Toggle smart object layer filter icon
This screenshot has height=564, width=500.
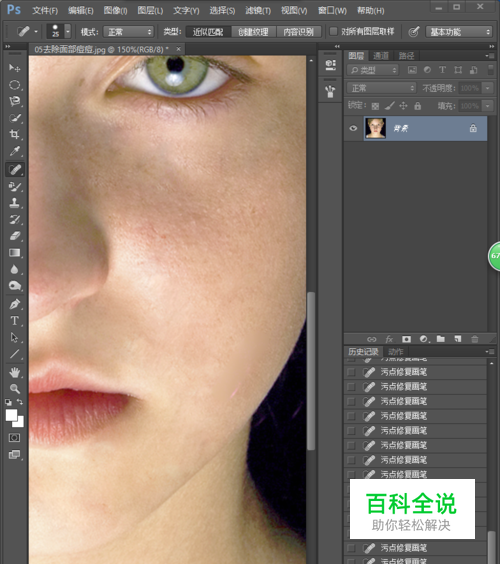point(474,70)
